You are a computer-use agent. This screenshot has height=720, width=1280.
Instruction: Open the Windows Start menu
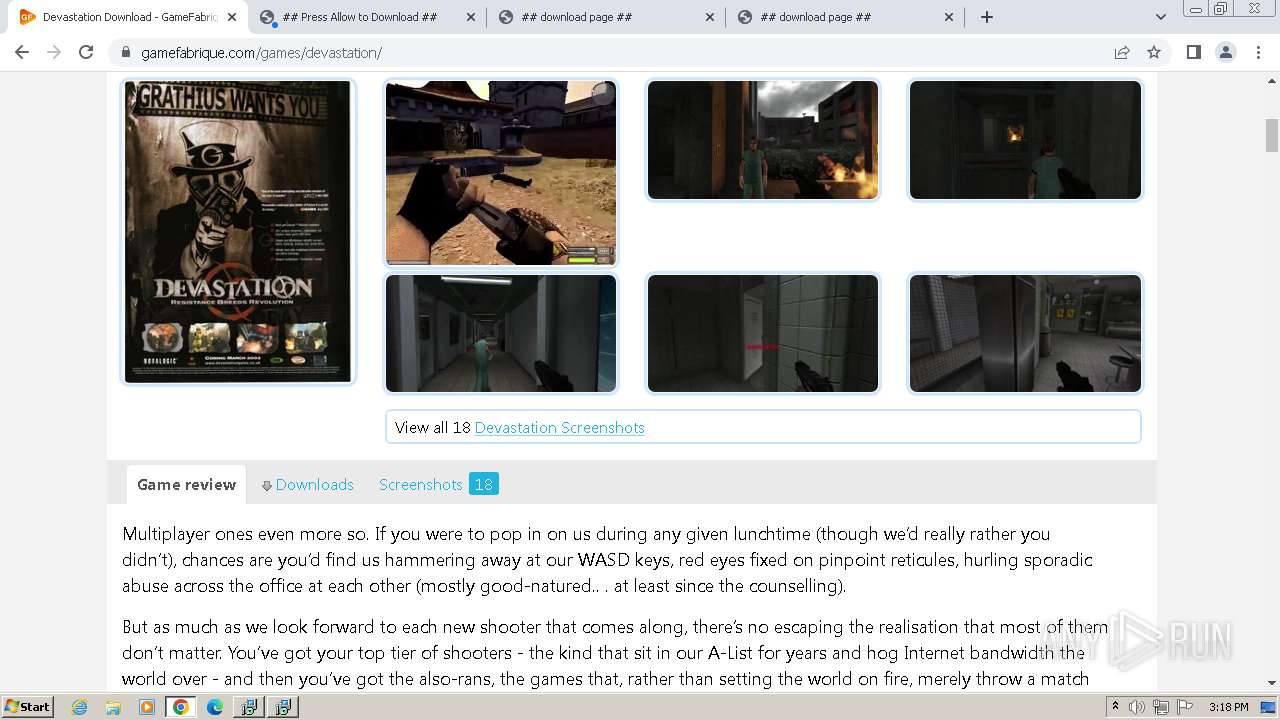point(28,706)
